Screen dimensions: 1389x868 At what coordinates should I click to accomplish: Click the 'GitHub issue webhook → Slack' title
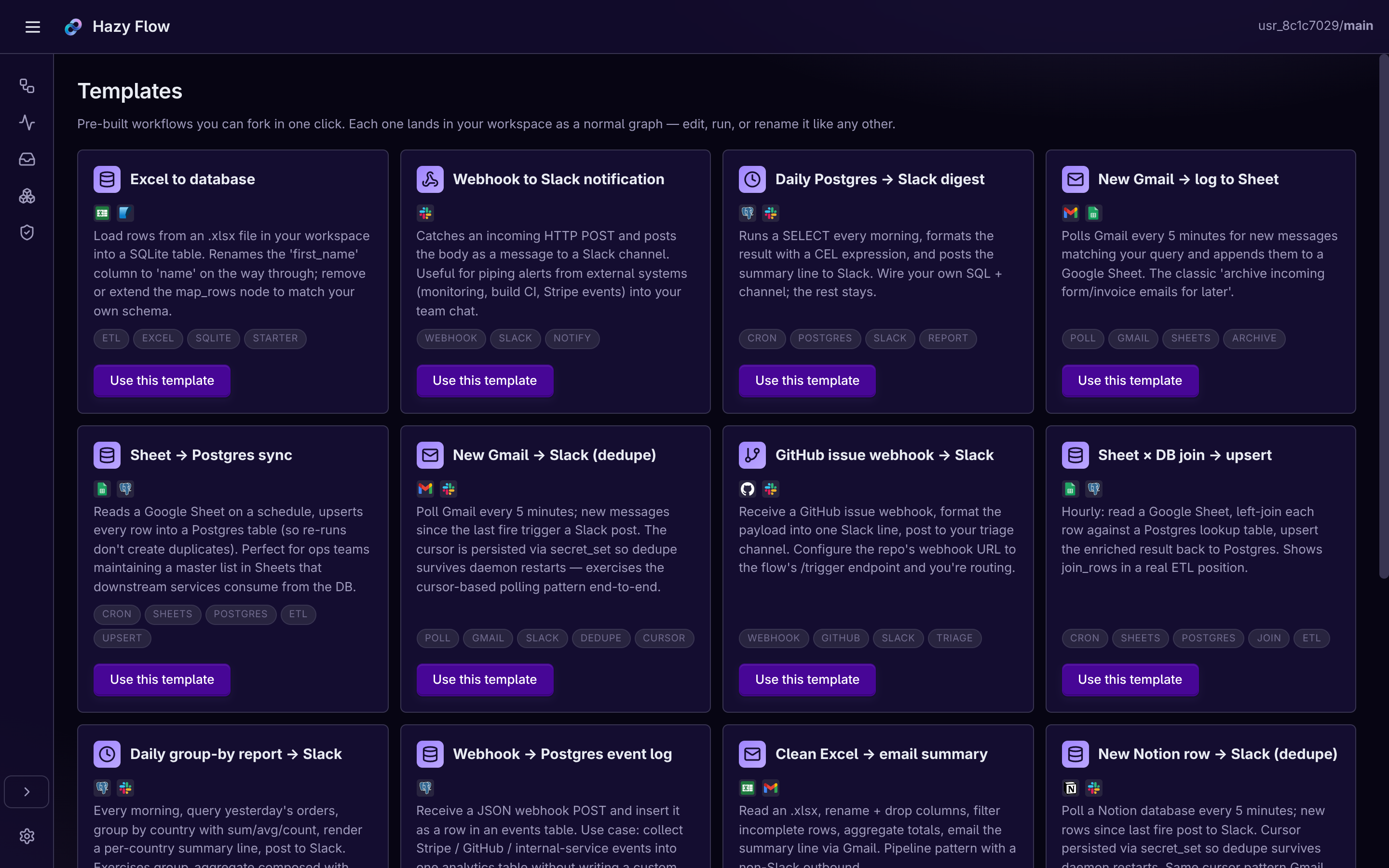click(884, 455)
